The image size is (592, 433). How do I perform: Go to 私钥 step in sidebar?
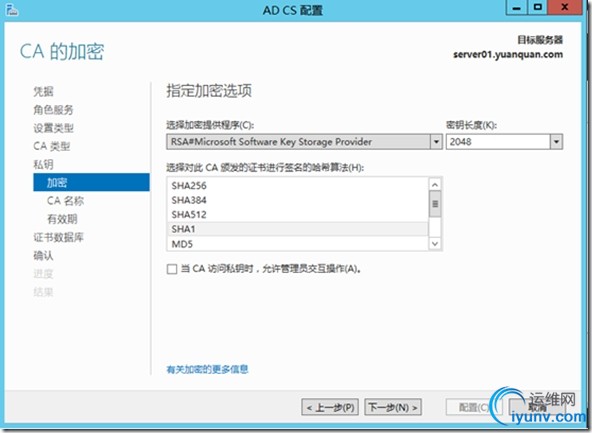click(x=43, y=165)
